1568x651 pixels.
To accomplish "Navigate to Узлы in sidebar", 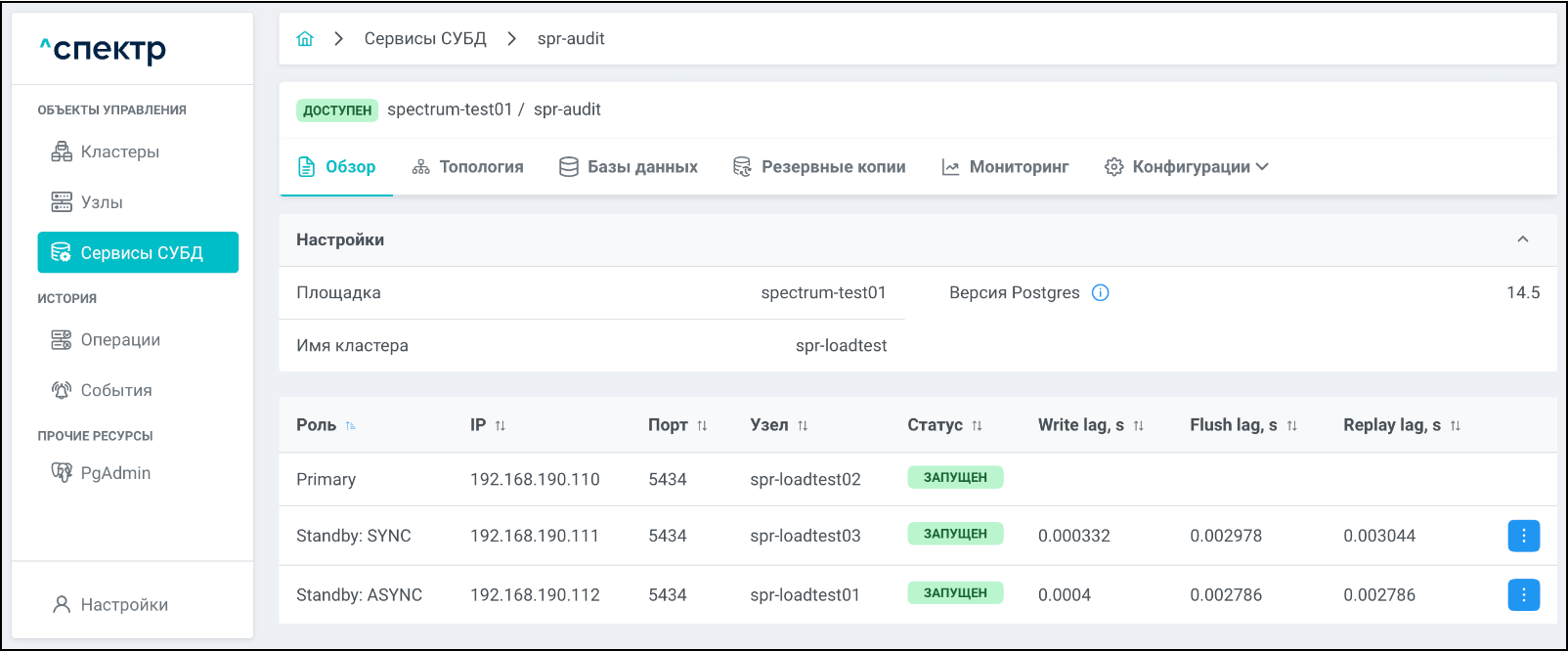I will coord(102,202).
